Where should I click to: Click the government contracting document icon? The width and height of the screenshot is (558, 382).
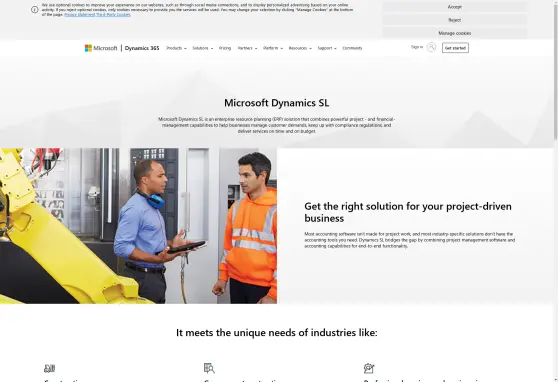pos(209,368)
